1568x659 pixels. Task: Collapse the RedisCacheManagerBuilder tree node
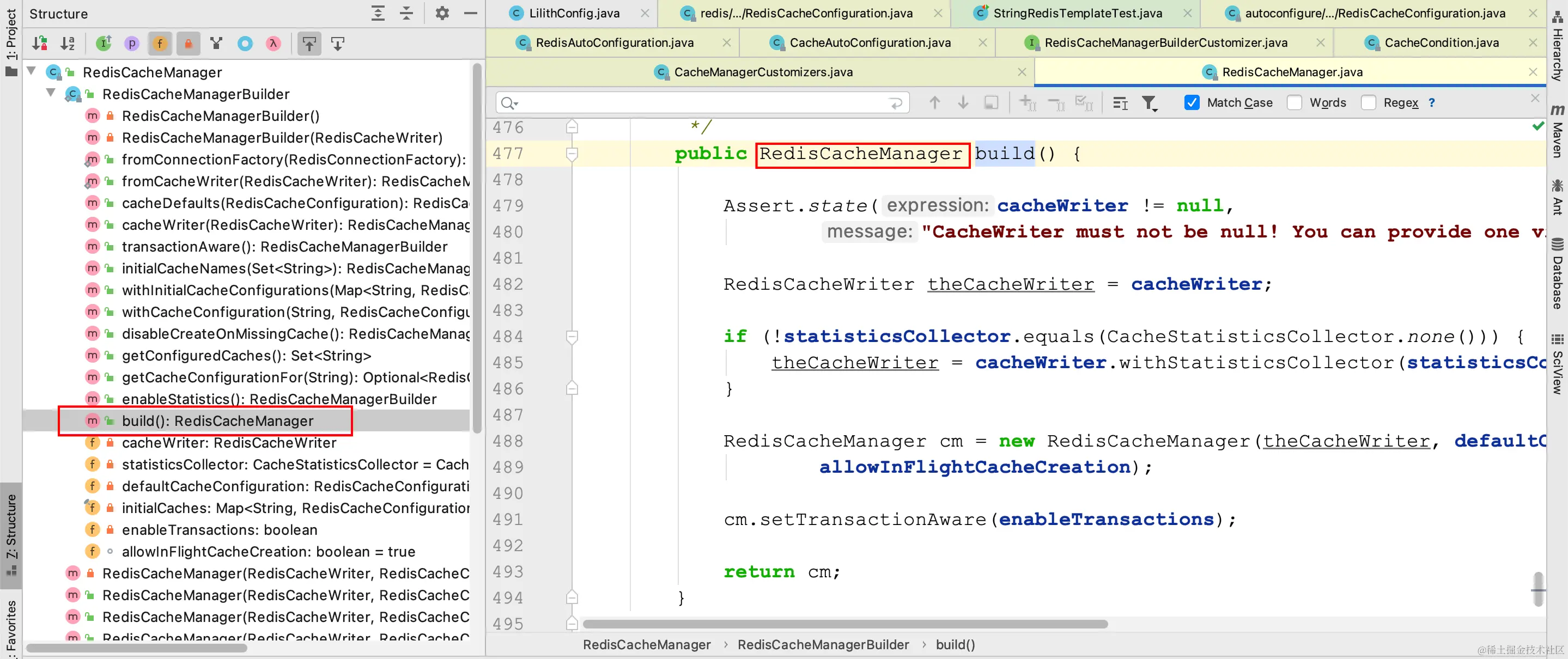tap(51, 94)
